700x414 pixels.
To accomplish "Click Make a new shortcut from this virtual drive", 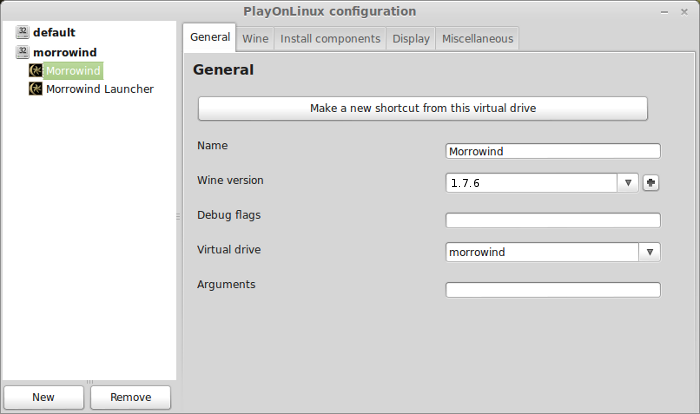I will 423,109.
